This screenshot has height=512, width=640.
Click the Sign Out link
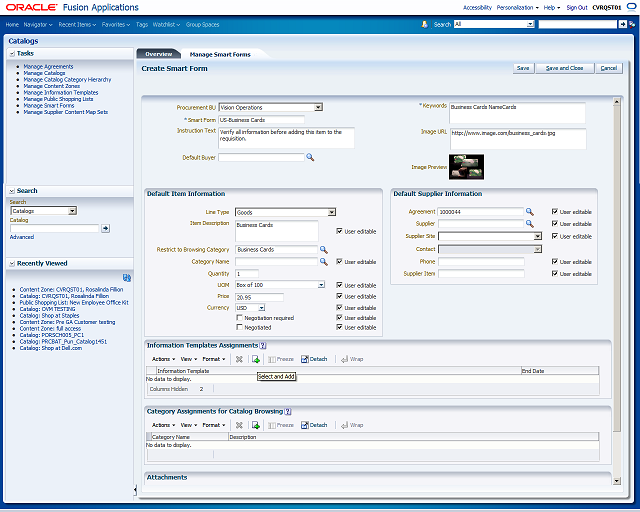[577, 8]
